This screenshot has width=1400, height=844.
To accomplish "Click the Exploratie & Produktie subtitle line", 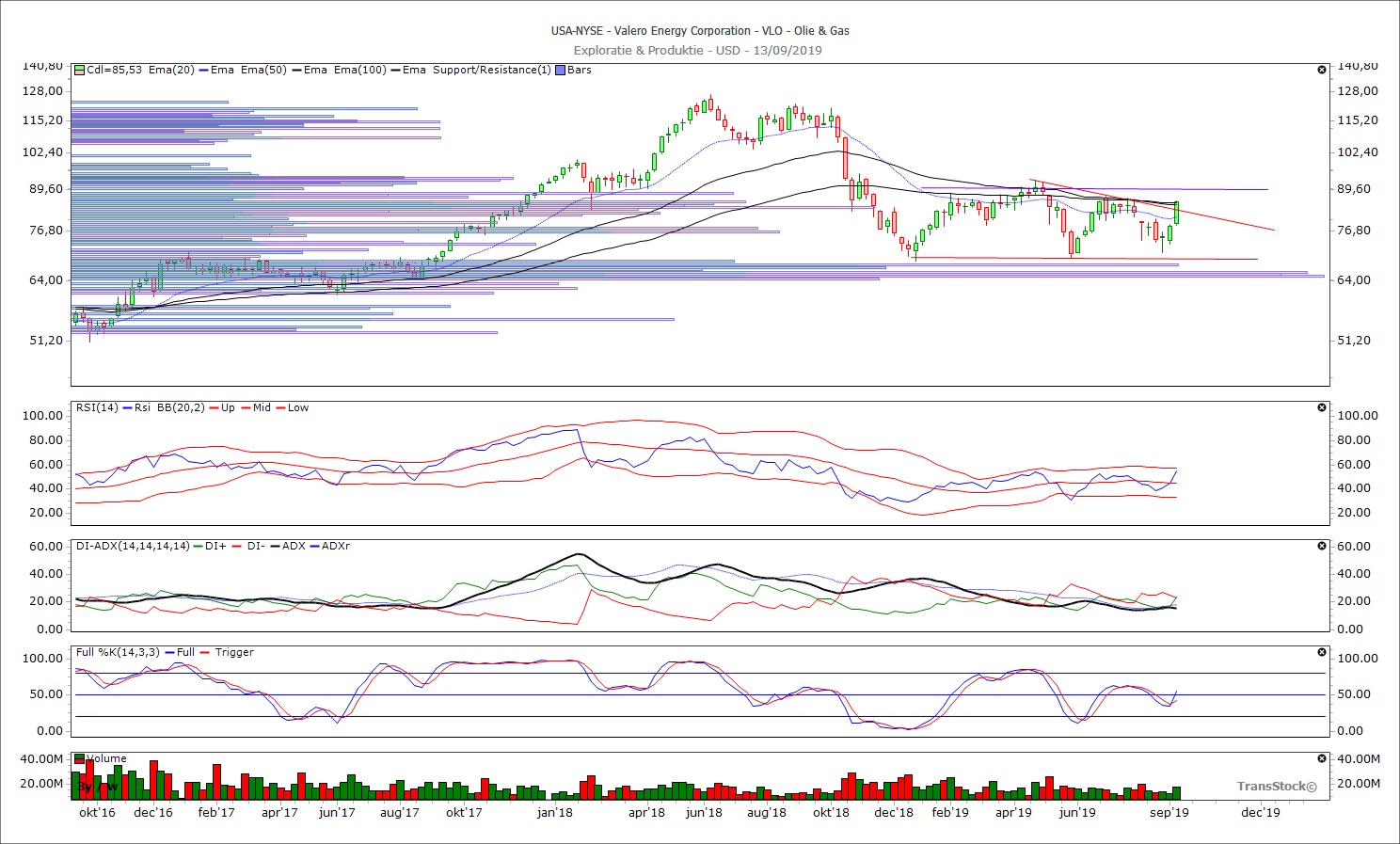I will (x=697, y=50).
